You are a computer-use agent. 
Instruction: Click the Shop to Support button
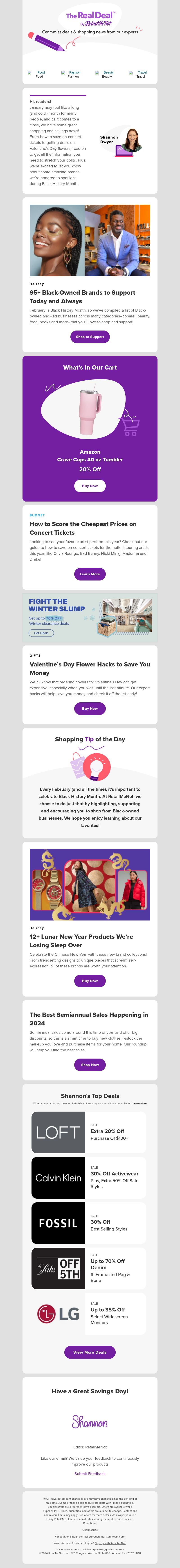[90, 337]
